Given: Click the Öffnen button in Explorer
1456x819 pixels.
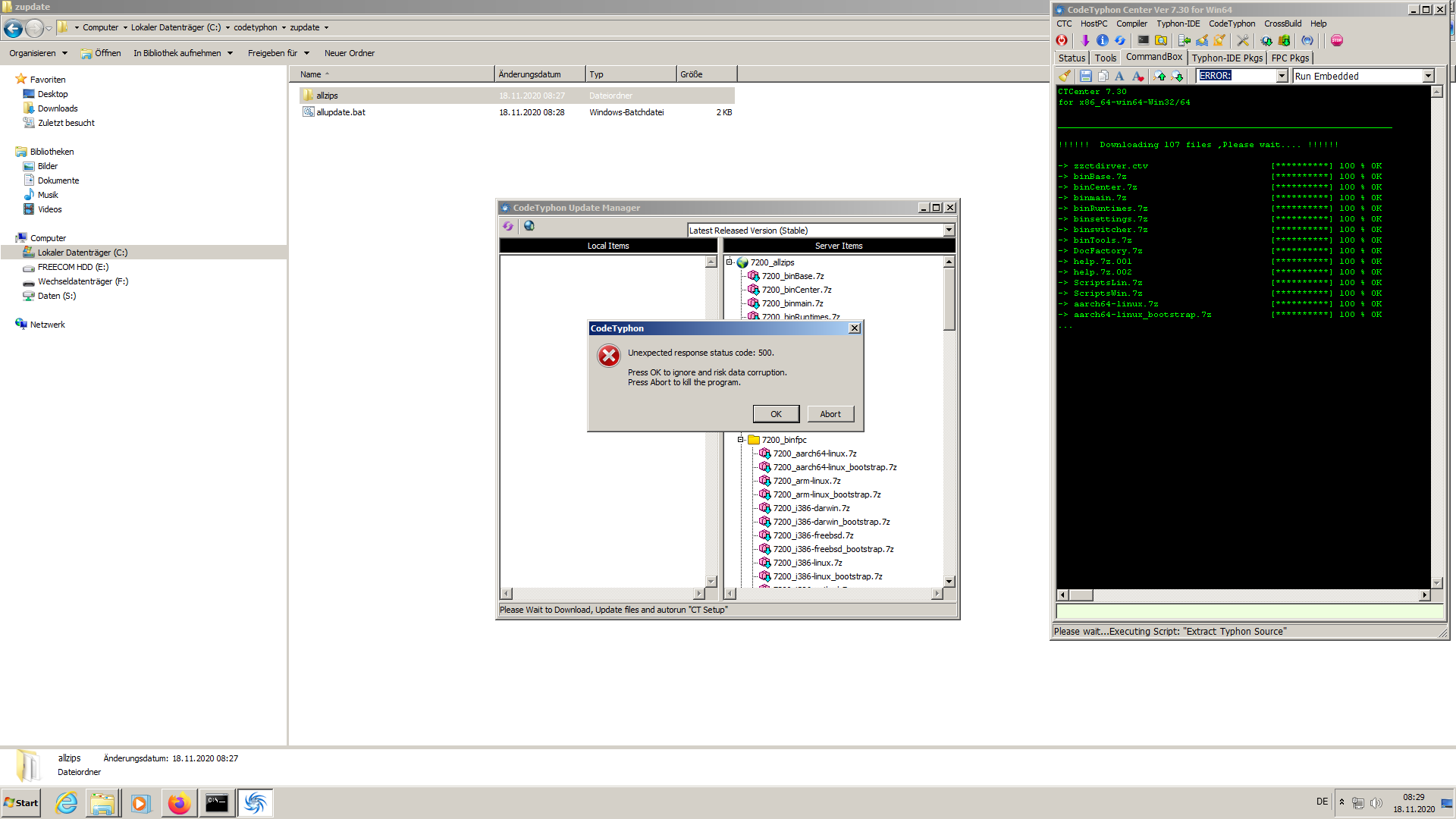Looking at the screenshot, I should (101, 53).
